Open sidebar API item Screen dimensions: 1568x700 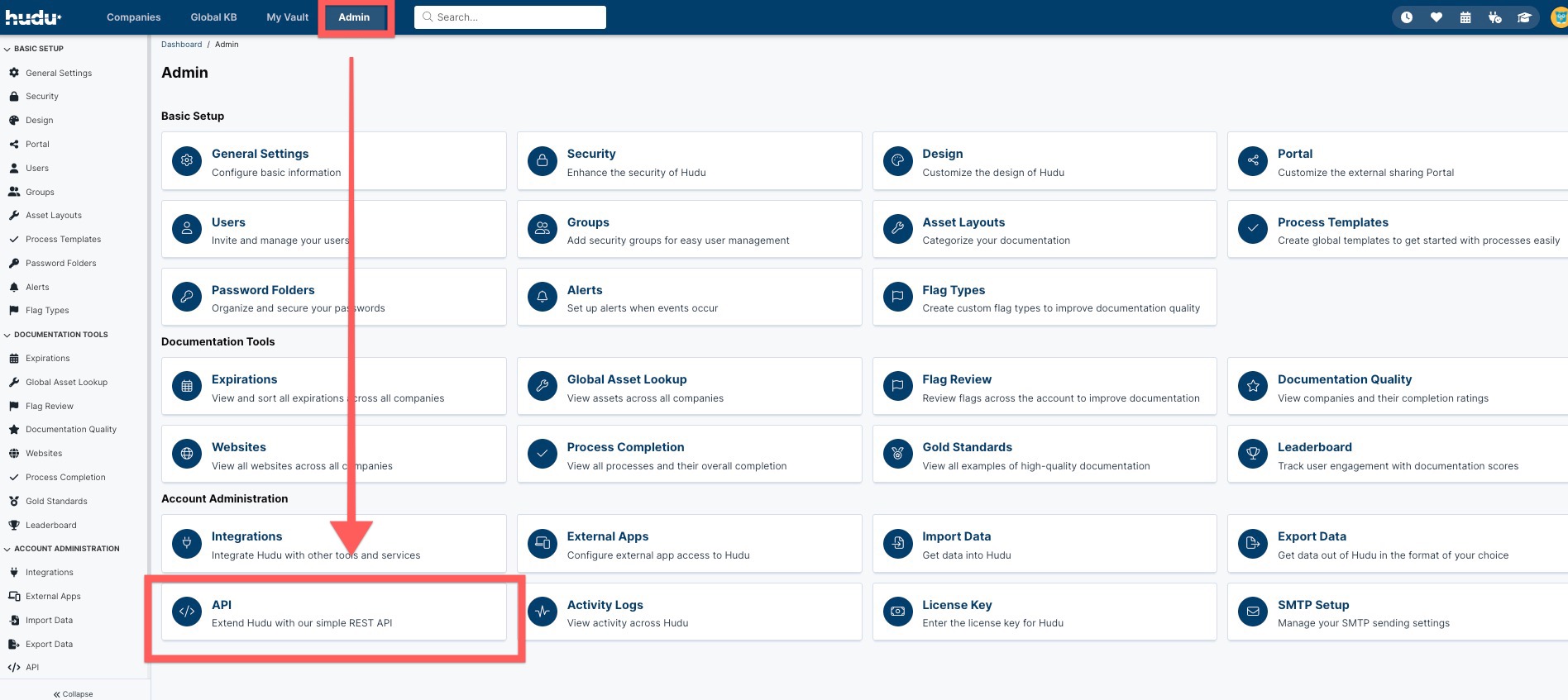[x=32, y=667]
